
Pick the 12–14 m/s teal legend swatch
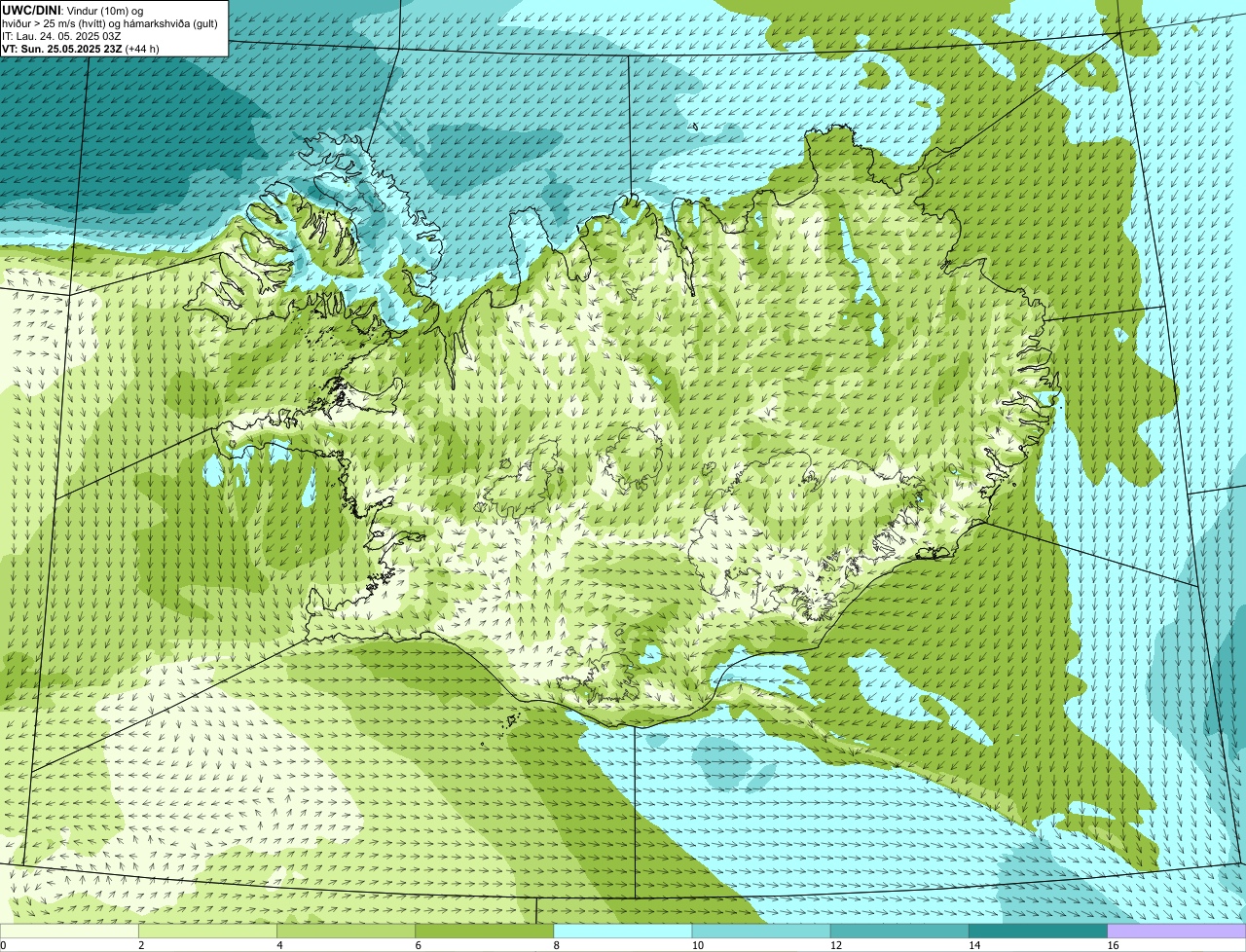click(x=899, y=931)
